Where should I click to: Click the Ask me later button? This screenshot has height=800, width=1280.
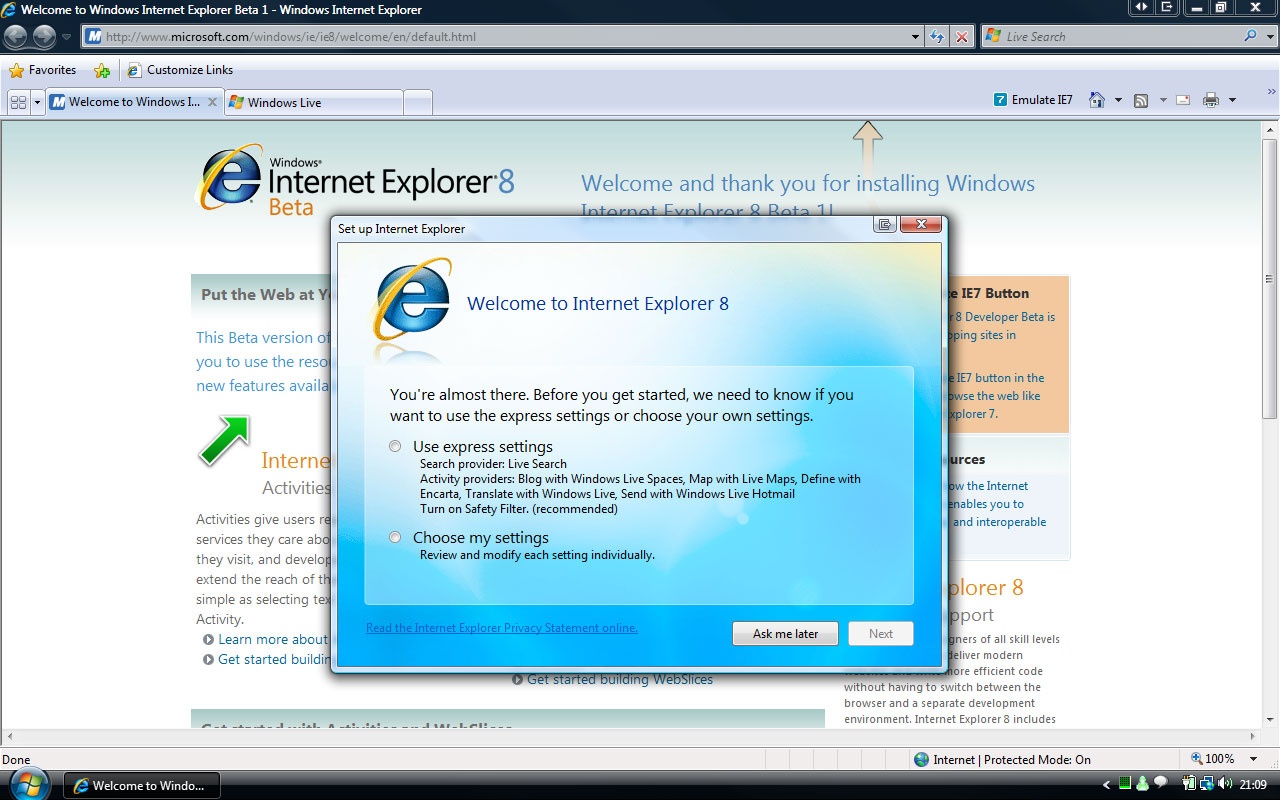tap(785, 633)
